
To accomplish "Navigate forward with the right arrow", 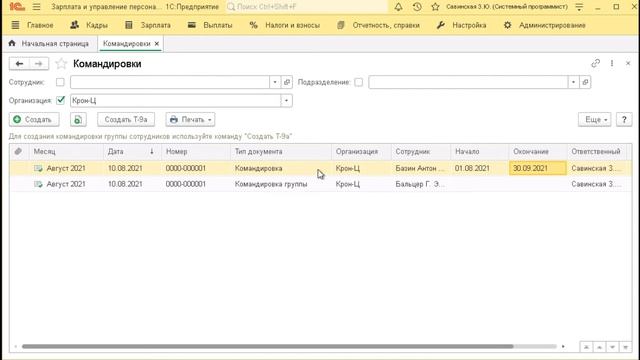I will 39,64.
